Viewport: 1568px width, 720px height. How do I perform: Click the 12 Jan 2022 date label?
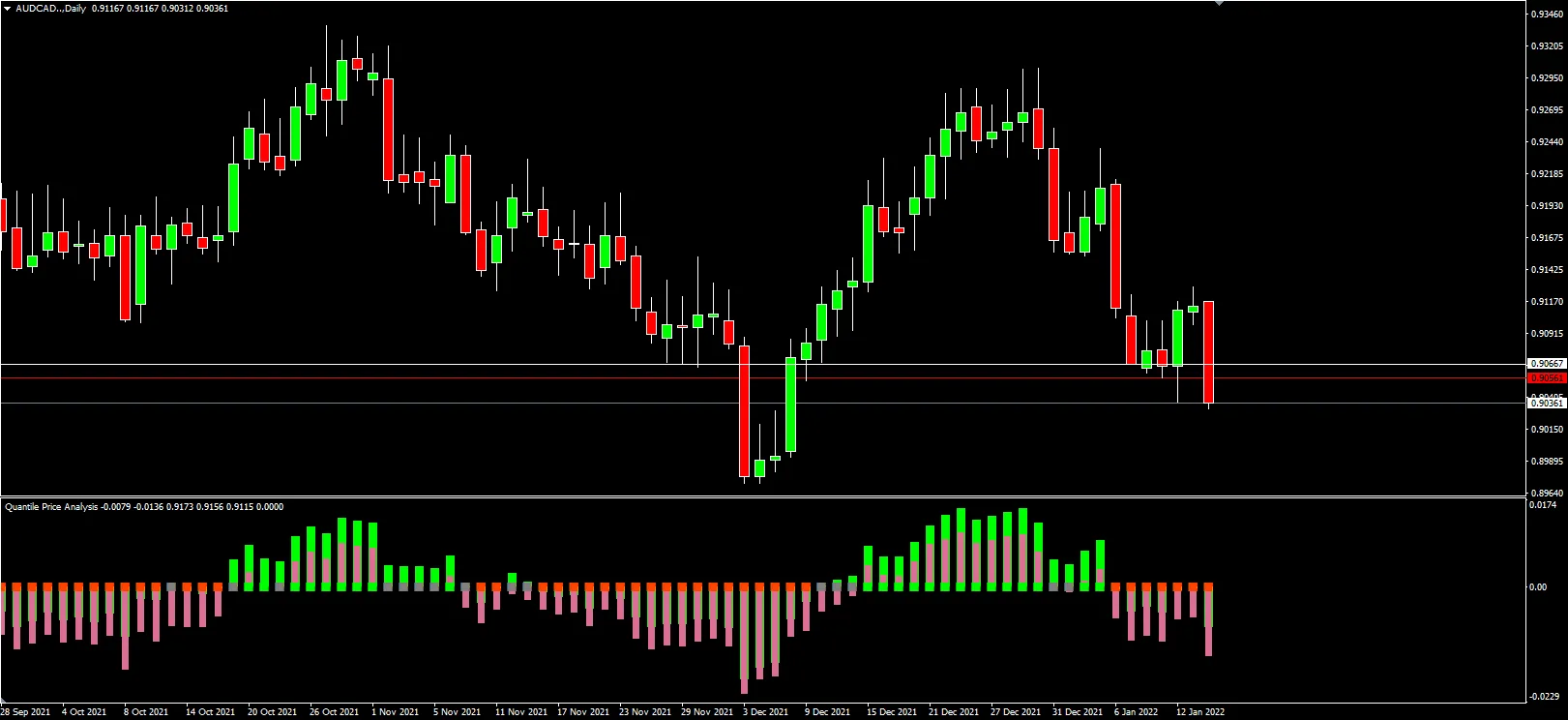[x=1200, y=712]
